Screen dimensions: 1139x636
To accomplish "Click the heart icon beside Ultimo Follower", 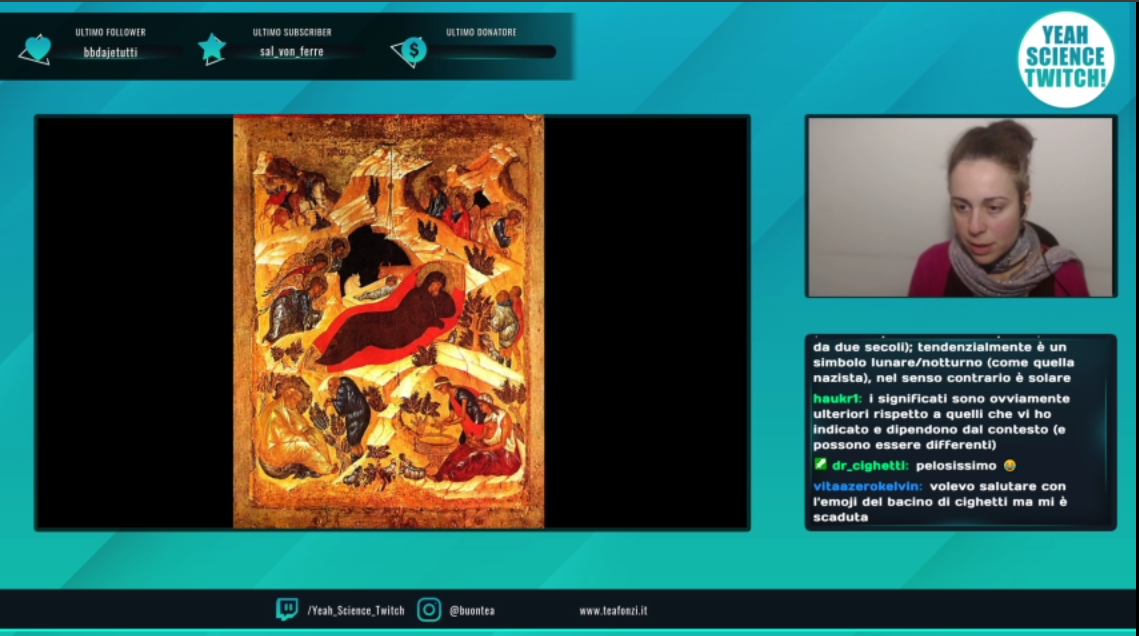I will pos(36,49).
